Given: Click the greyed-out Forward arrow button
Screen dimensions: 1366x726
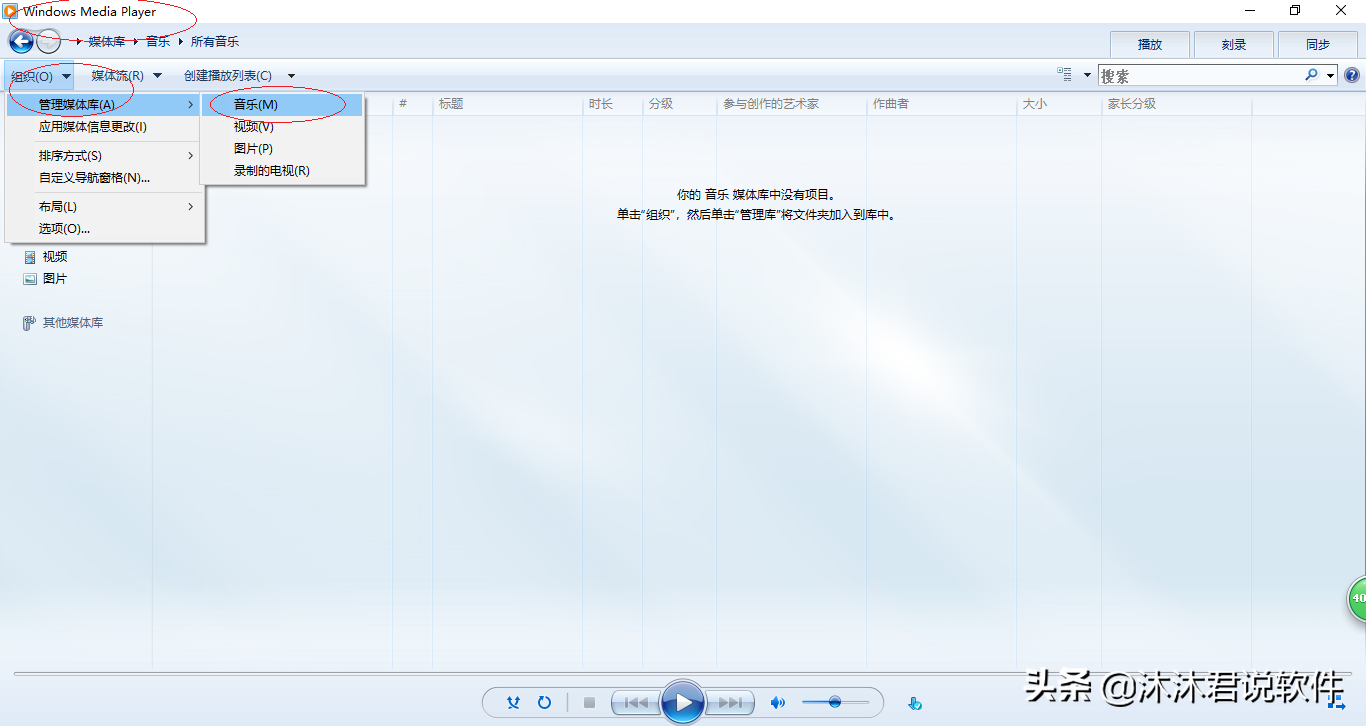Looking at the screenshot, I should [x=48, y=42].
